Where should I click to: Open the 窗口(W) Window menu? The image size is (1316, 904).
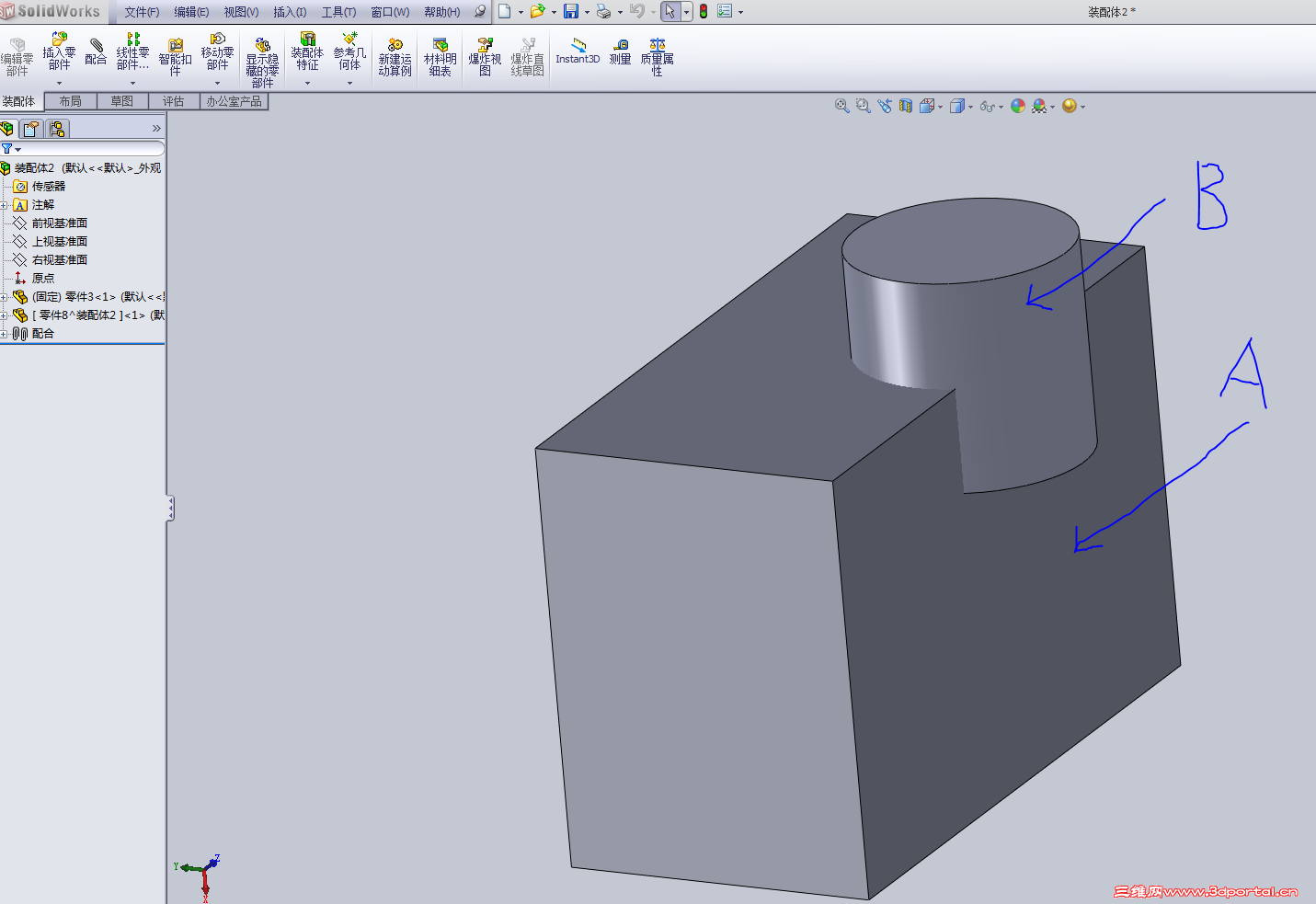[390, 12]
